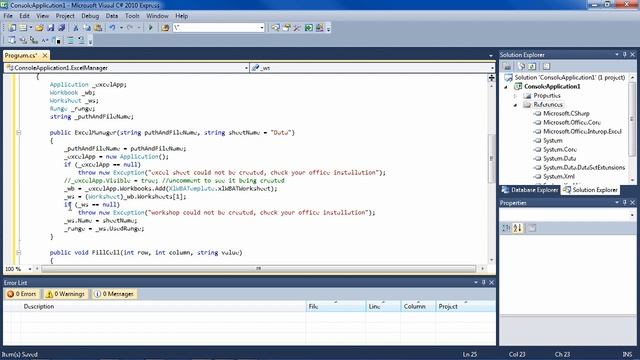Toggle Categorized view in Properties panel
This screenshot has width=640, height=360.
pos(506,228)
